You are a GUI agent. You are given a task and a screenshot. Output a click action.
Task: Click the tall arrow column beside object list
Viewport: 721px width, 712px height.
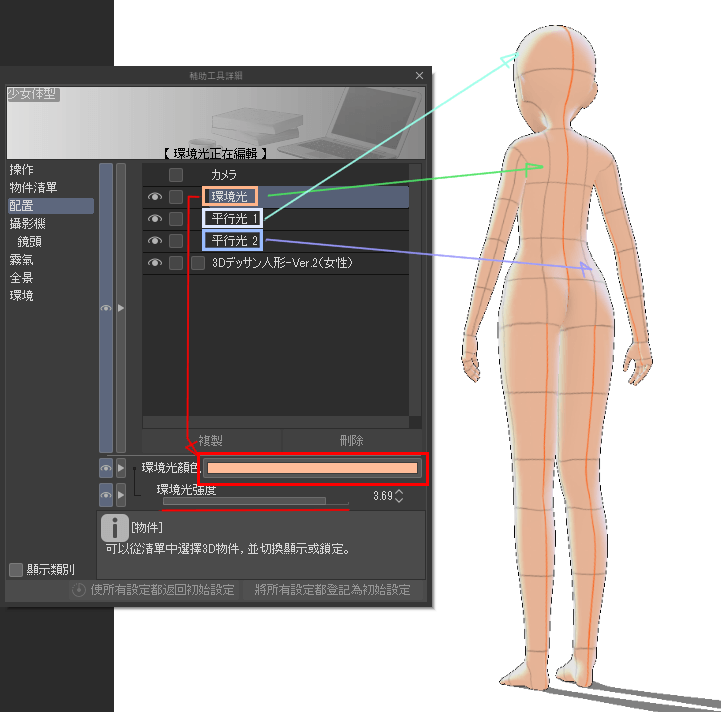pos(121,308)
